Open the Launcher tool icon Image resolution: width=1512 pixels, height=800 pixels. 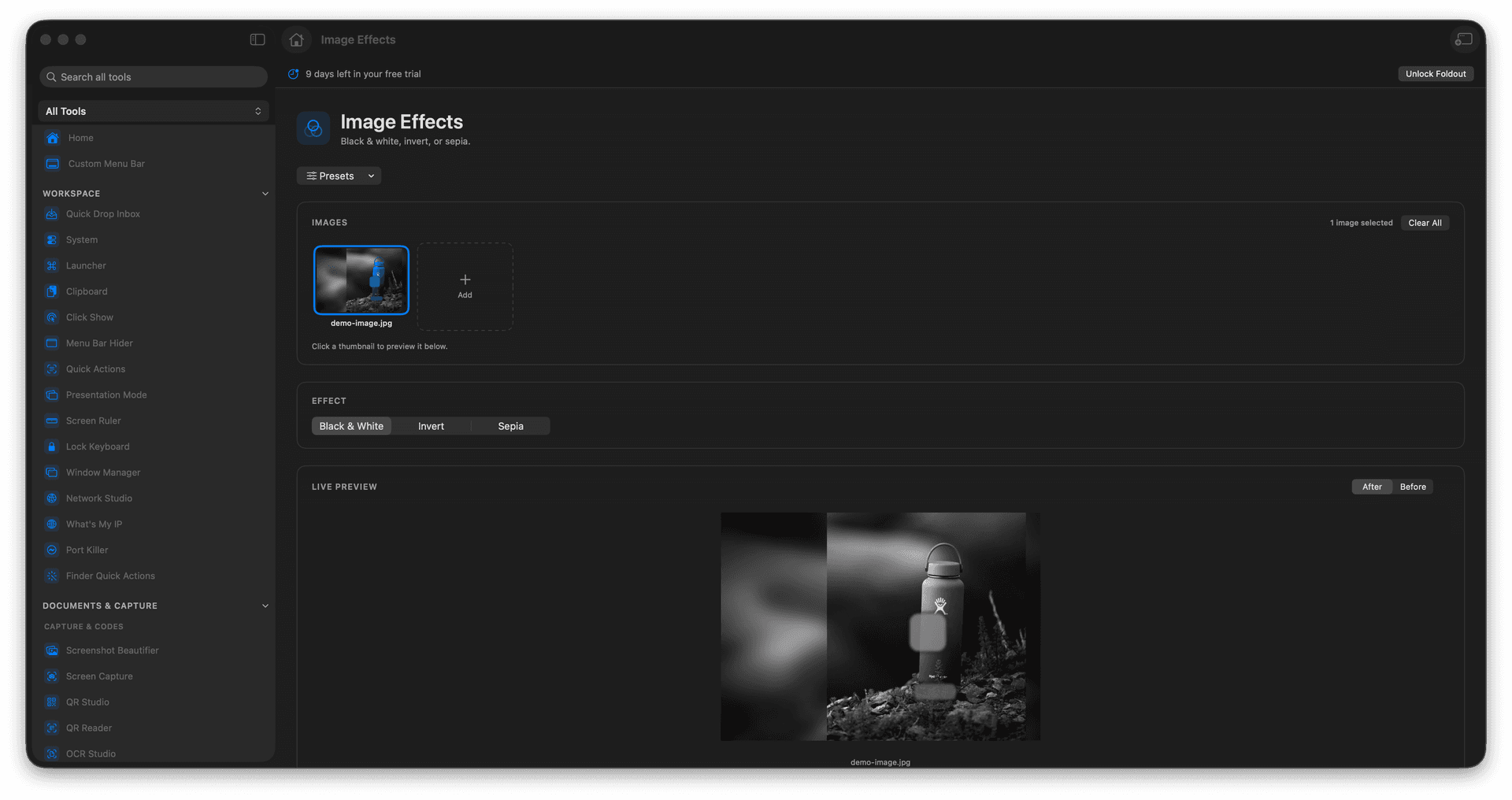point(52,266)
